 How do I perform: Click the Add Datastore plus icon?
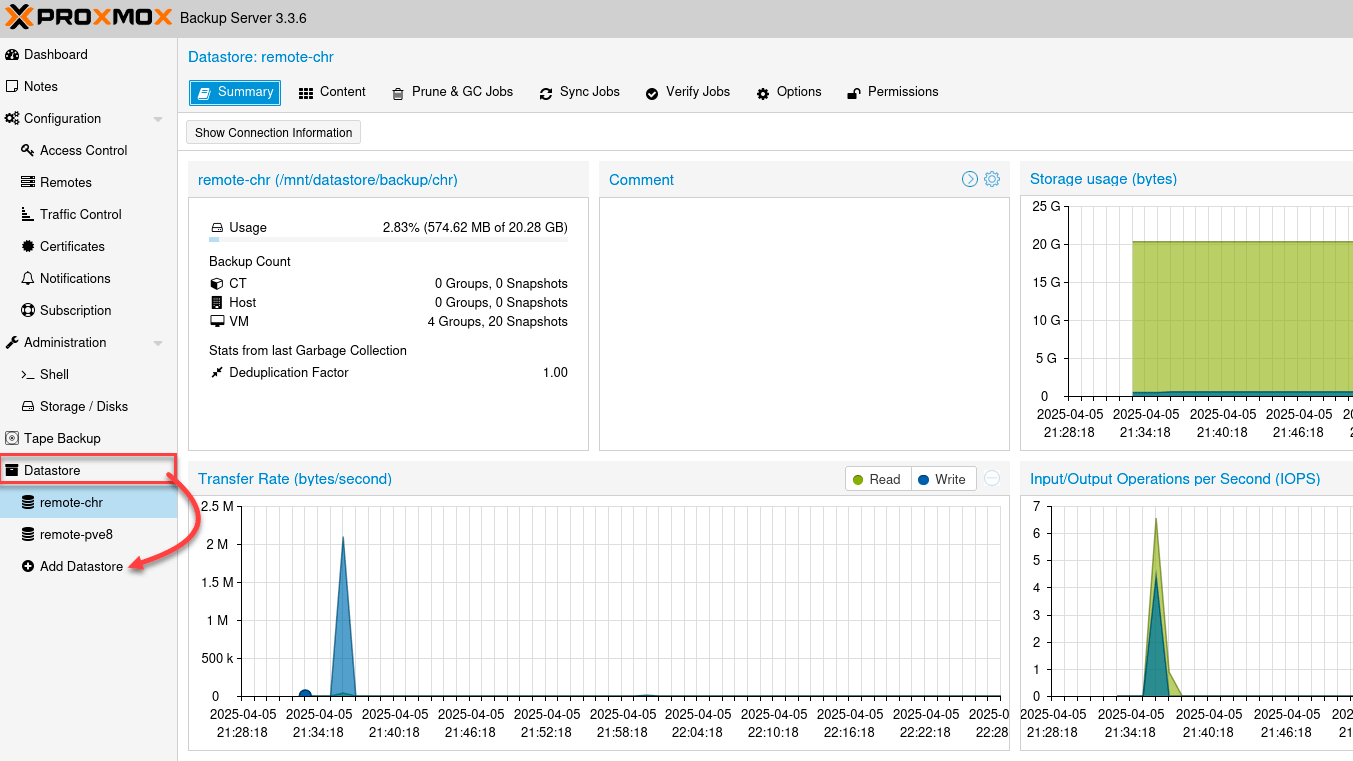click(x=28, y=566)
